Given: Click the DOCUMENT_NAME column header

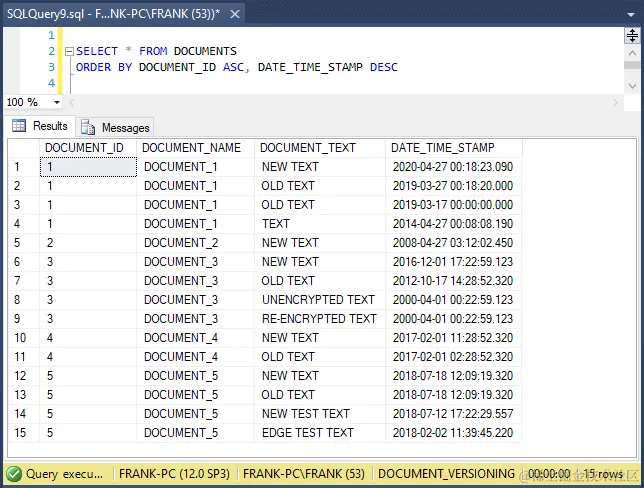Looking at the screenshot, I should point(196,148).
